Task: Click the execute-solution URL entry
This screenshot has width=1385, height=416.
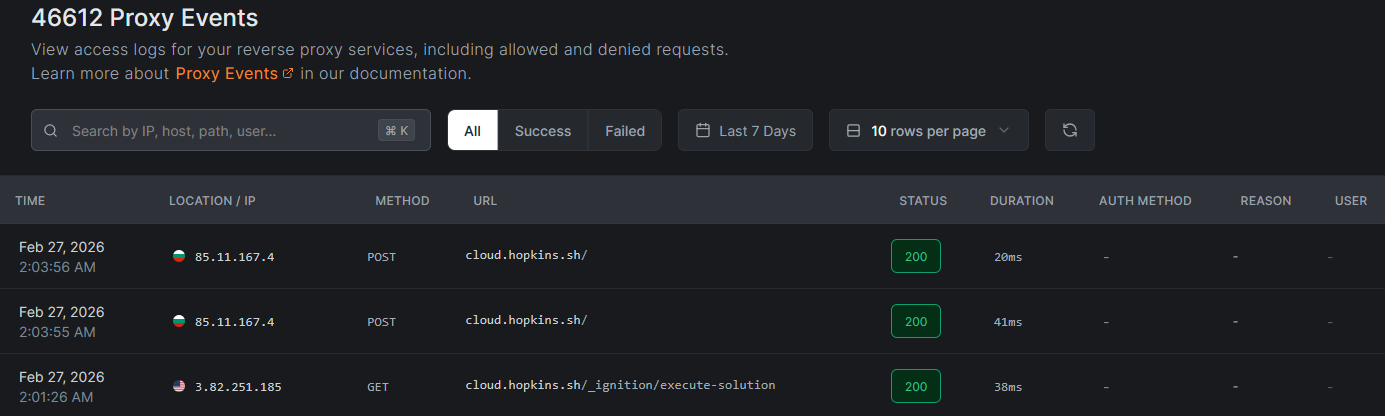Action: point(620,385)
